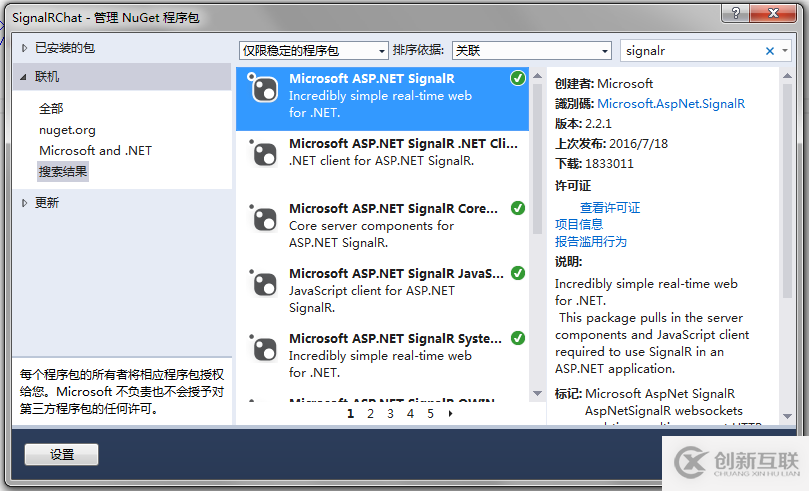809x491 pixels.
Task: Click details pane scroll up arrow
Action: [787, 76]
